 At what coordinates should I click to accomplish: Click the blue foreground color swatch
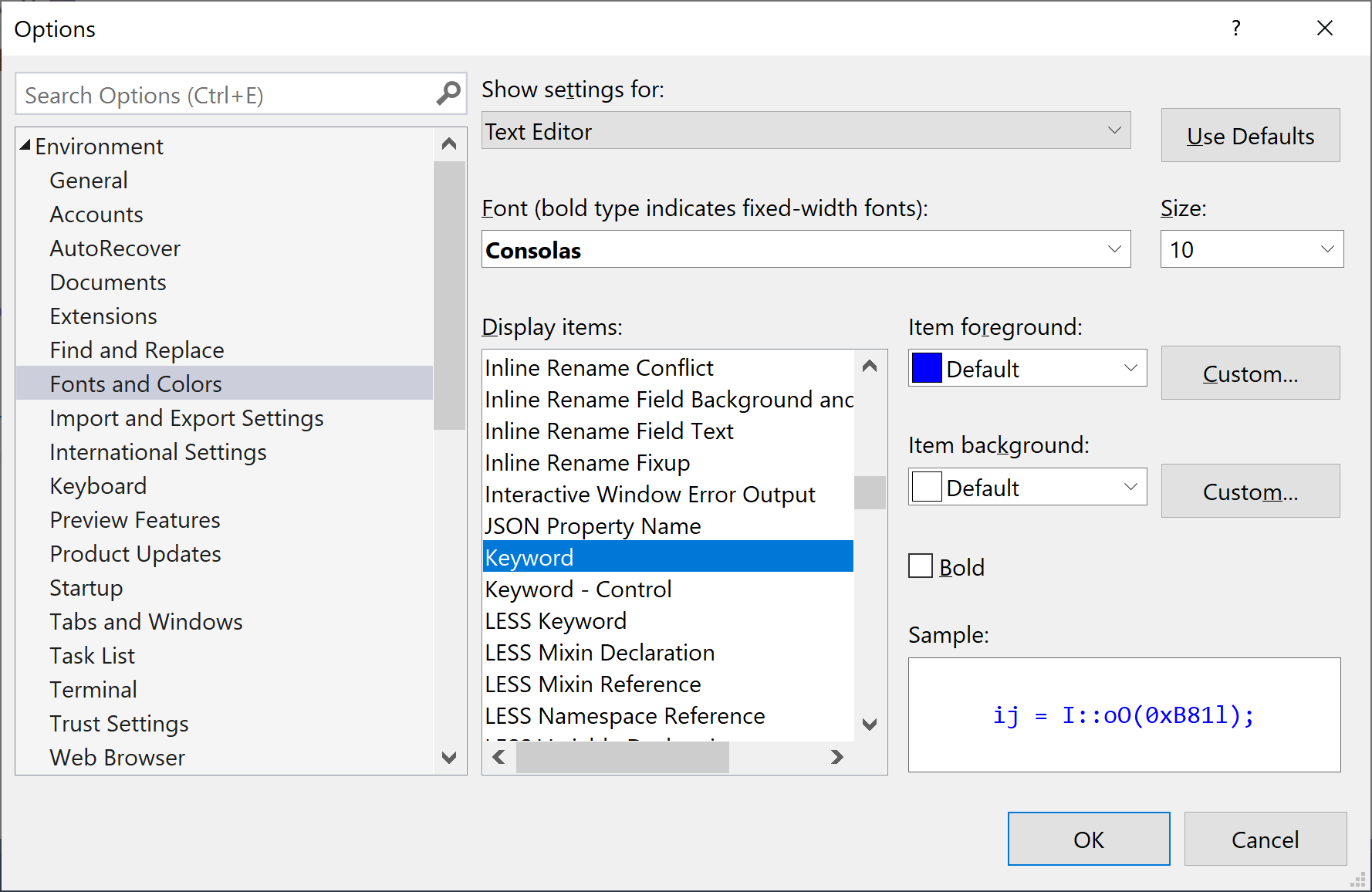[x=927, y=368]
